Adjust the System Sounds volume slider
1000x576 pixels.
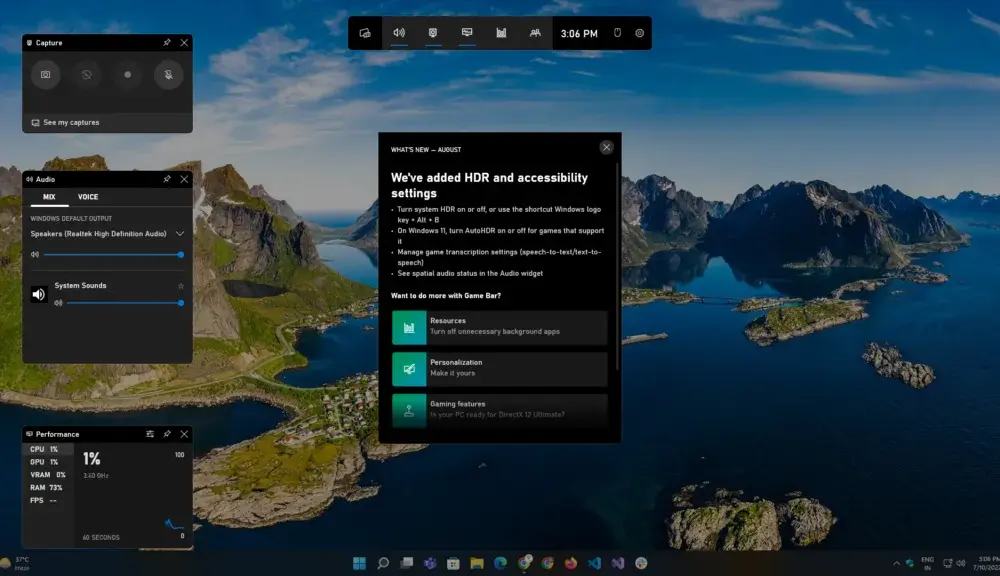point(125,303)
